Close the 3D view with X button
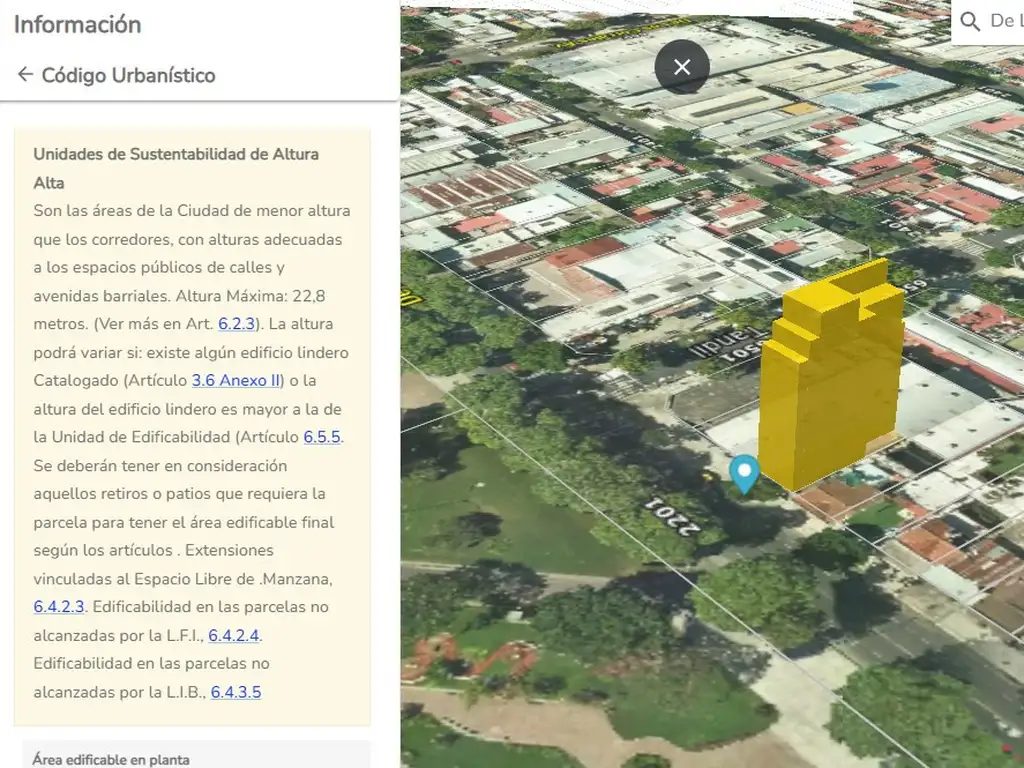 pos(682,67)
